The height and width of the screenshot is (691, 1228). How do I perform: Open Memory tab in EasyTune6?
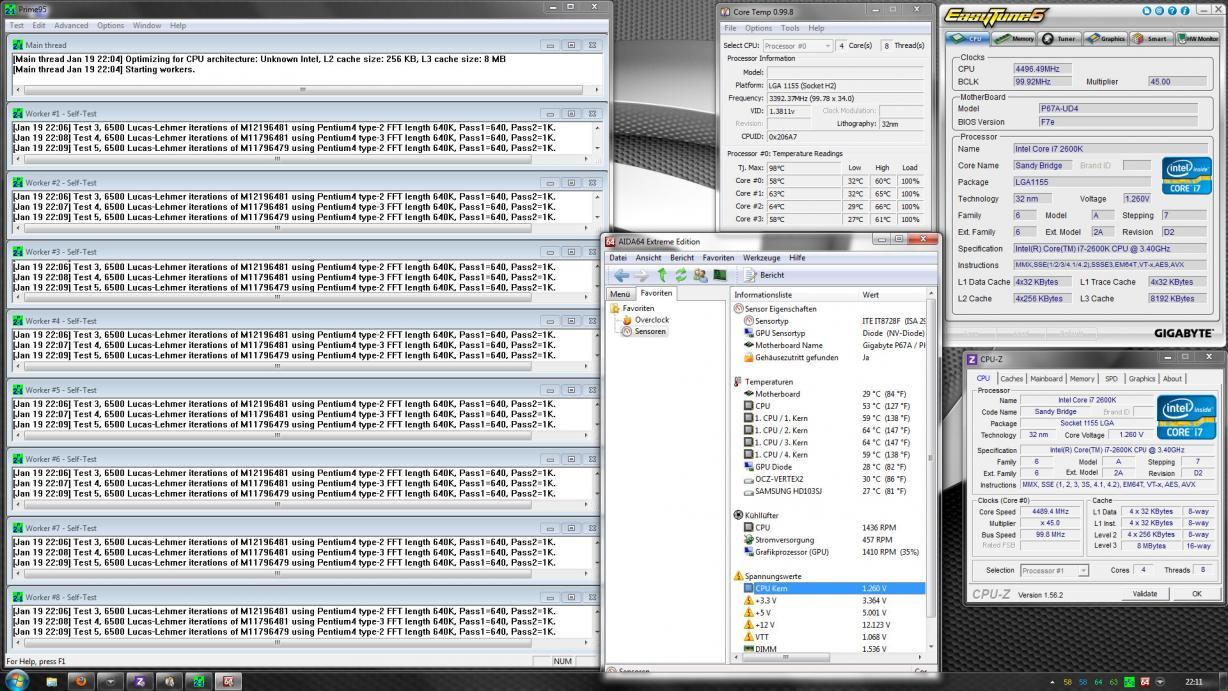(x=1014, y=38)
